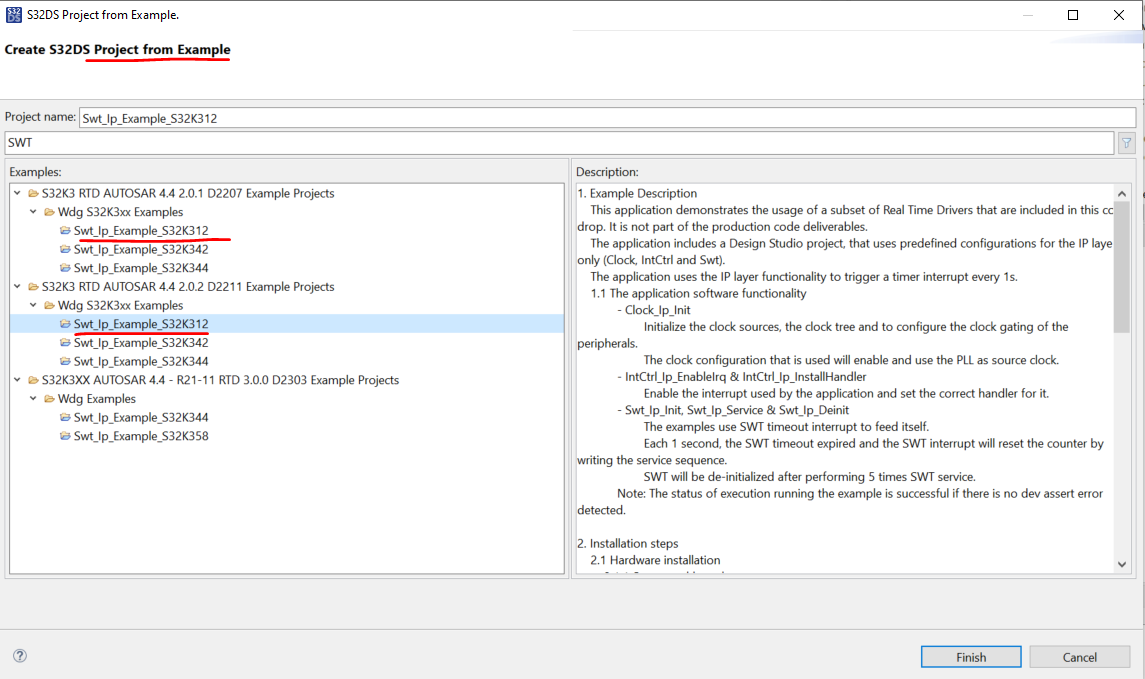
Task: Click the folder icon beside Wdg Examples
Action: (x=49, y=399)
